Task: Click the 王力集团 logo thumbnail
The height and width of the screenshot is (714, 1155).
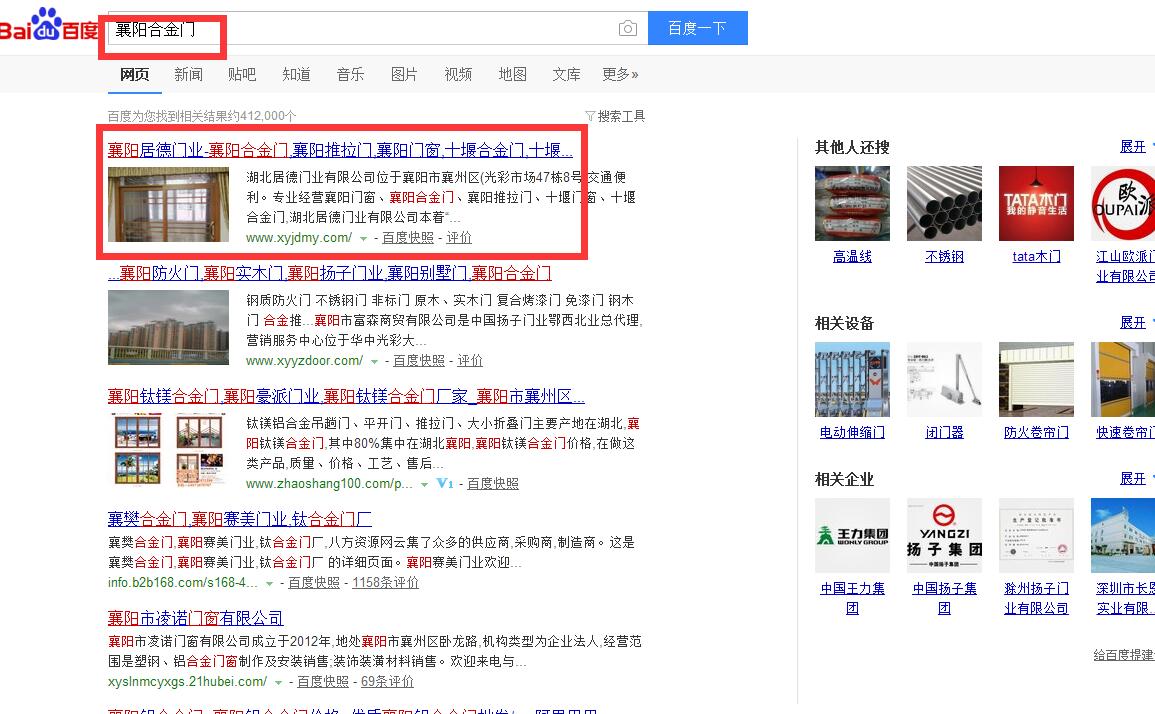Action: (x=852, y=535)
